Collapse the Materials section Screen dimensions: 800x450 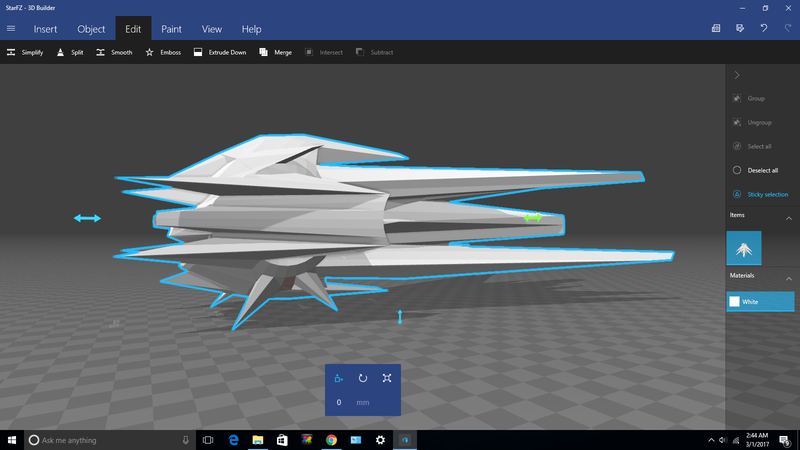(x=783, y=275)
